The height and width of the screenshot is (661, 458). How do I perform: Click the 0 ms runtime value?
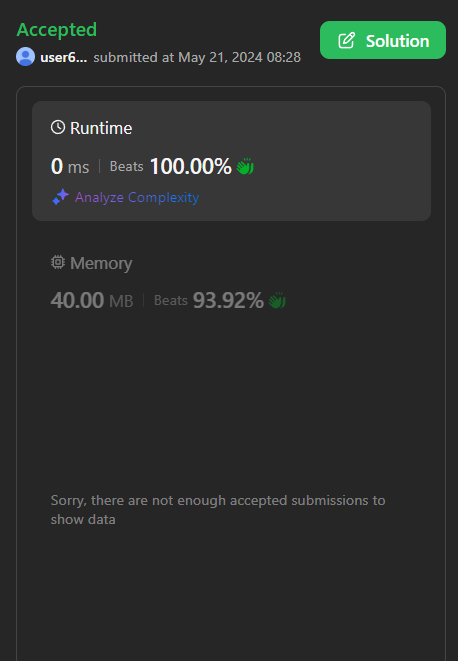(70, 166)
